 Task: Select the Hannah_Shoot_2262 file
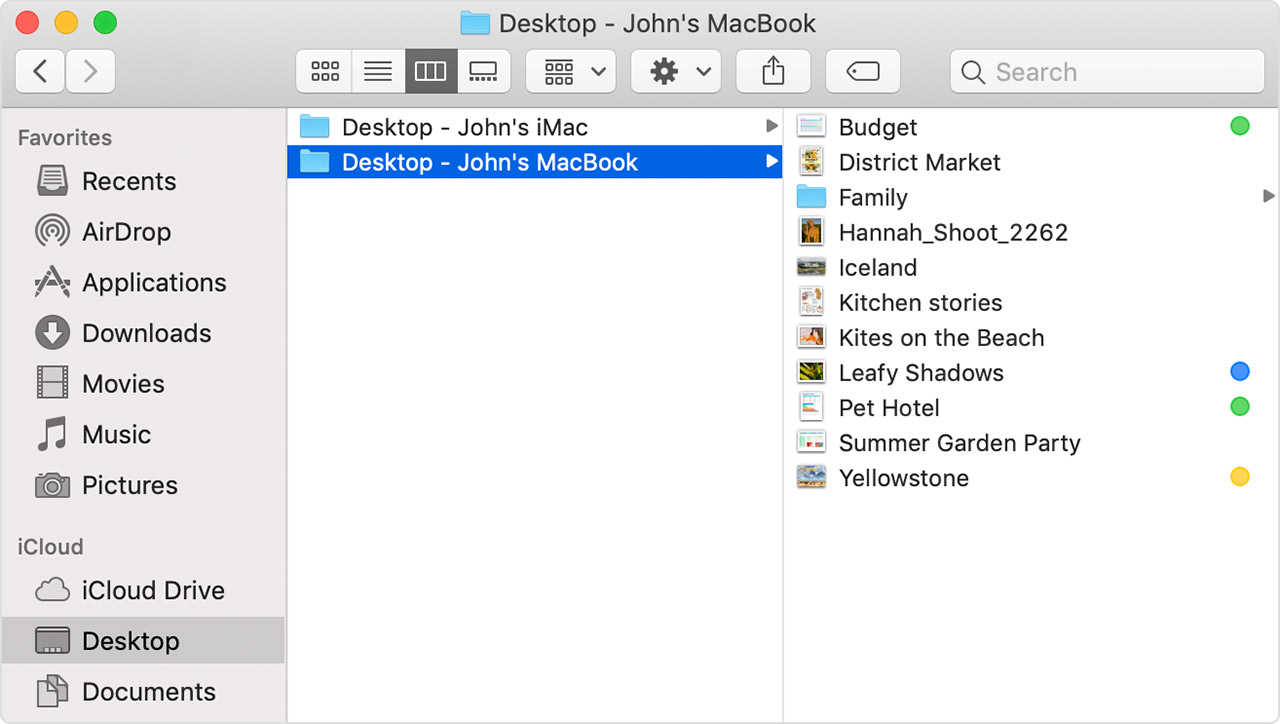point(1032,232)
